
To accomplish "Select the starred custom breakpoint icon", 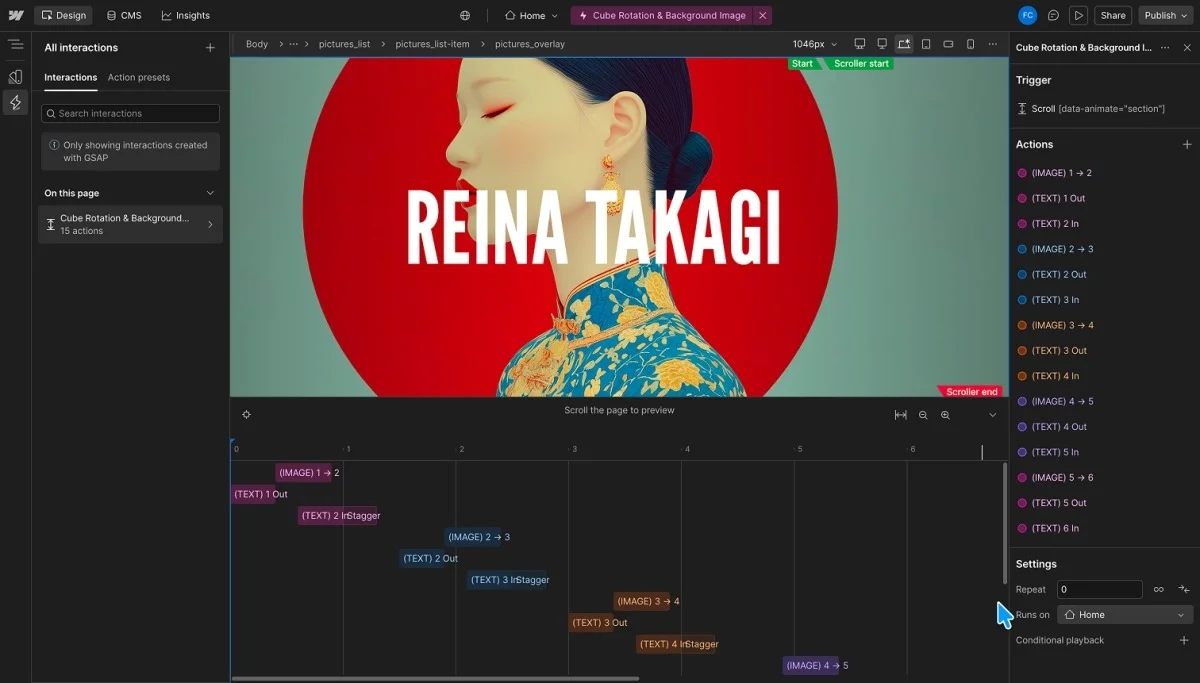I will click(x=904, y=44).
